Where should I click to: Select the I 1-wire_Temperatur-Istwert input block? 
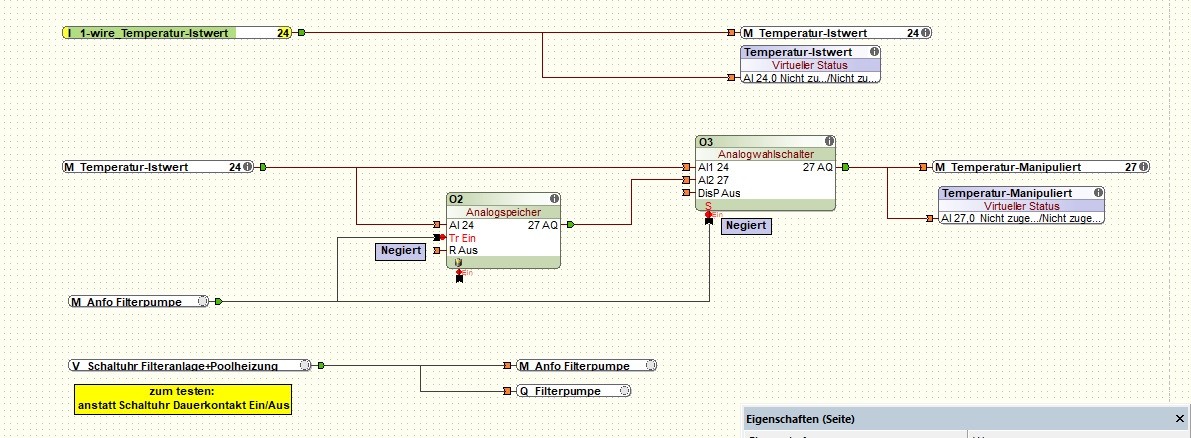tap(178, 33)
